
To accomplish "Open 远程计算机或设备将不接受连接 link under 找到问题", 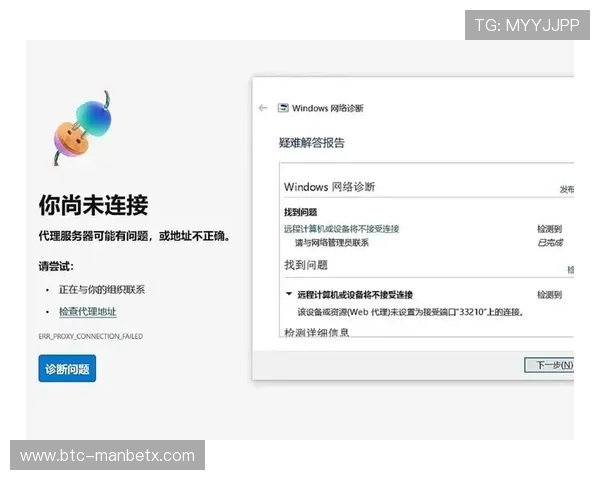I will 341,229.
